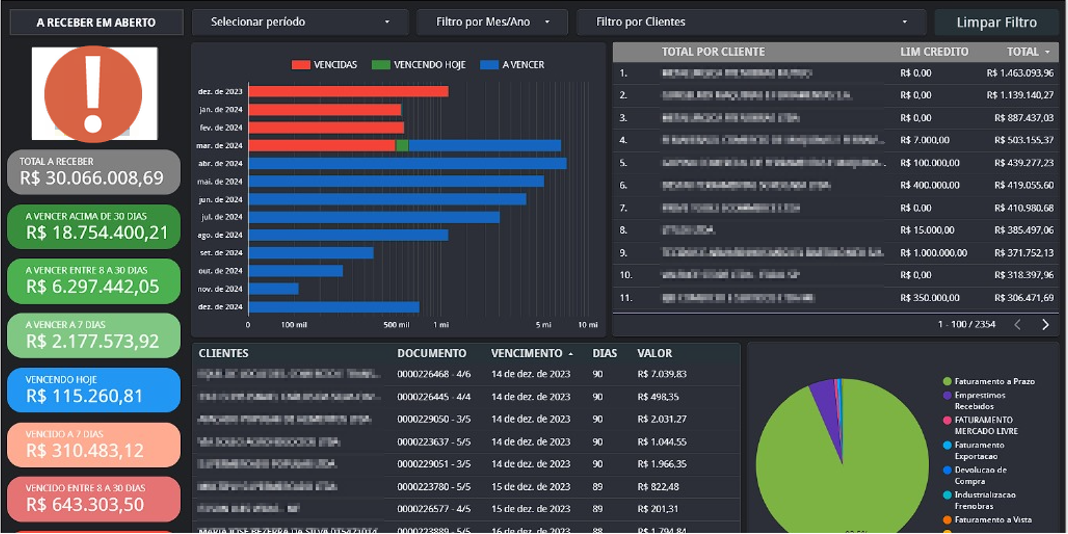Sort by TOTAL column header arrow
This screenshot has width=1068, height=534.
pos(1047,52)
